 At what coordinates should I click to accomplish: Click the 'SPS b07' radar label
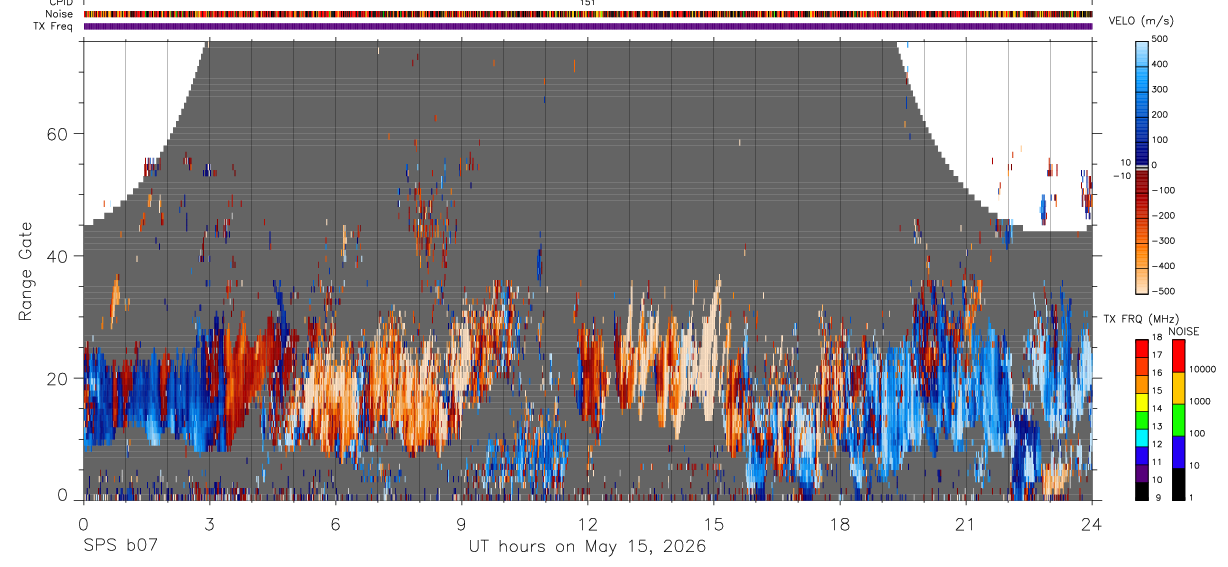point(119,547)
